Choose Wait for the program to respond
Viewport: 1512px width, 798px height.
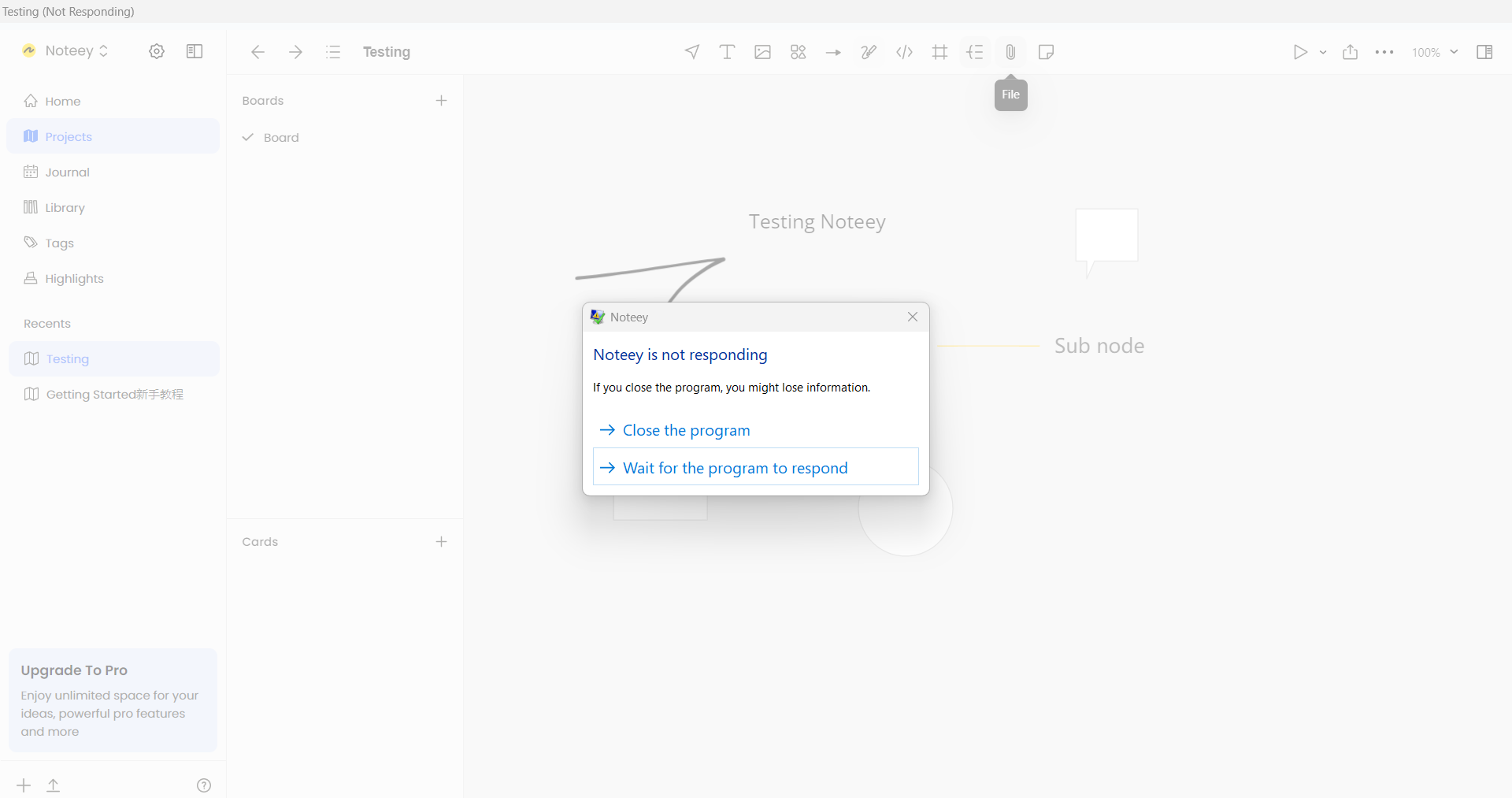(x=756, y=467)
